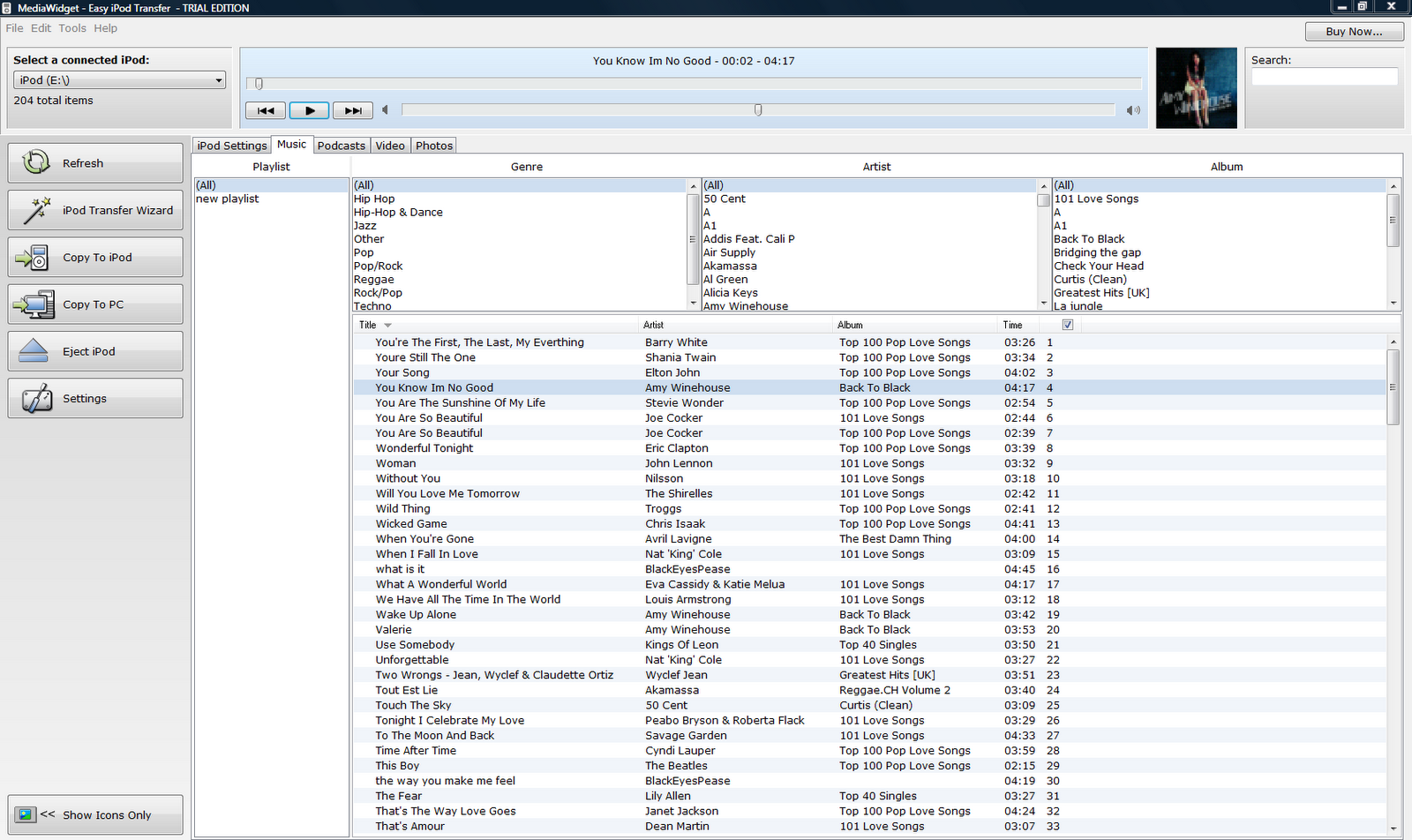Click the iPod Transfer Wizard wand icon
This screenshot has height=840, width=1412.
pyautogui.click(x=36, y=210)
